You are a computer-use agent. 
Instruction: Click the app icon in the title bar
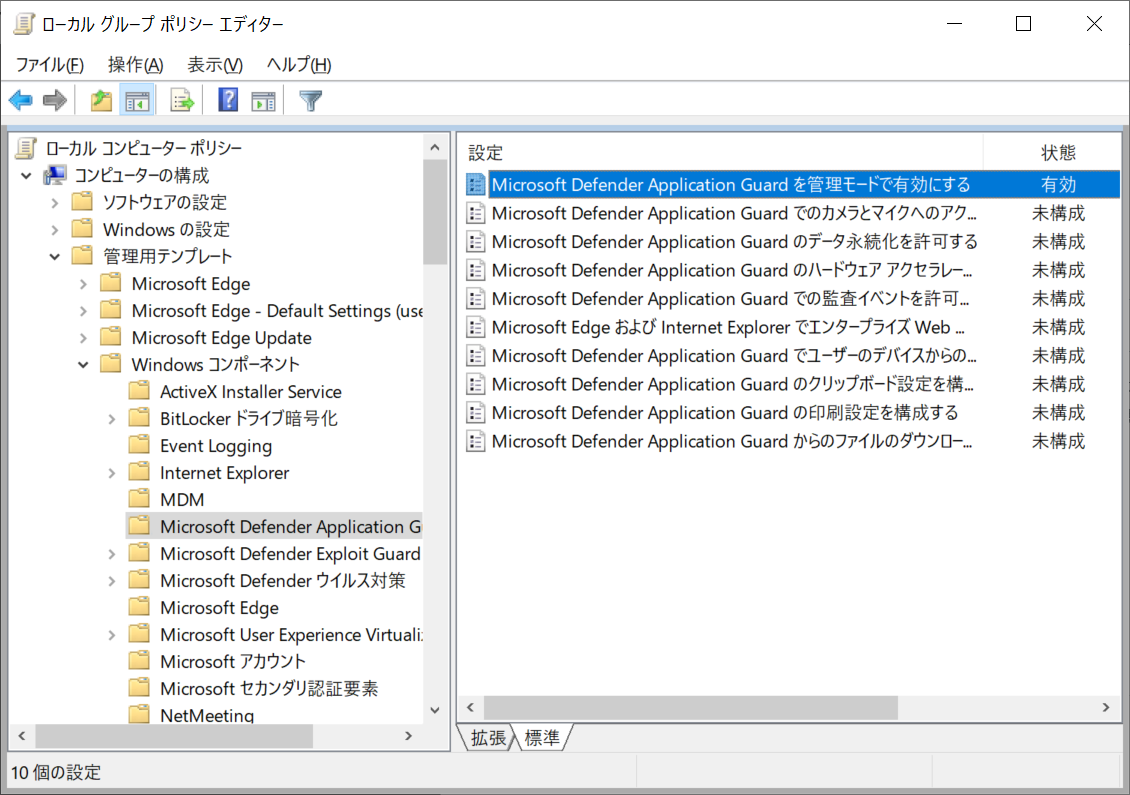[x=24, y=24]
